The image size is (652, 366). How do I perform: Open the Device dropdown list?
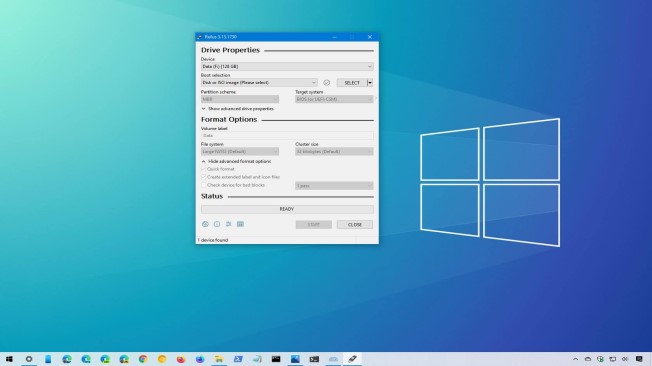click(x=287, y=67)
